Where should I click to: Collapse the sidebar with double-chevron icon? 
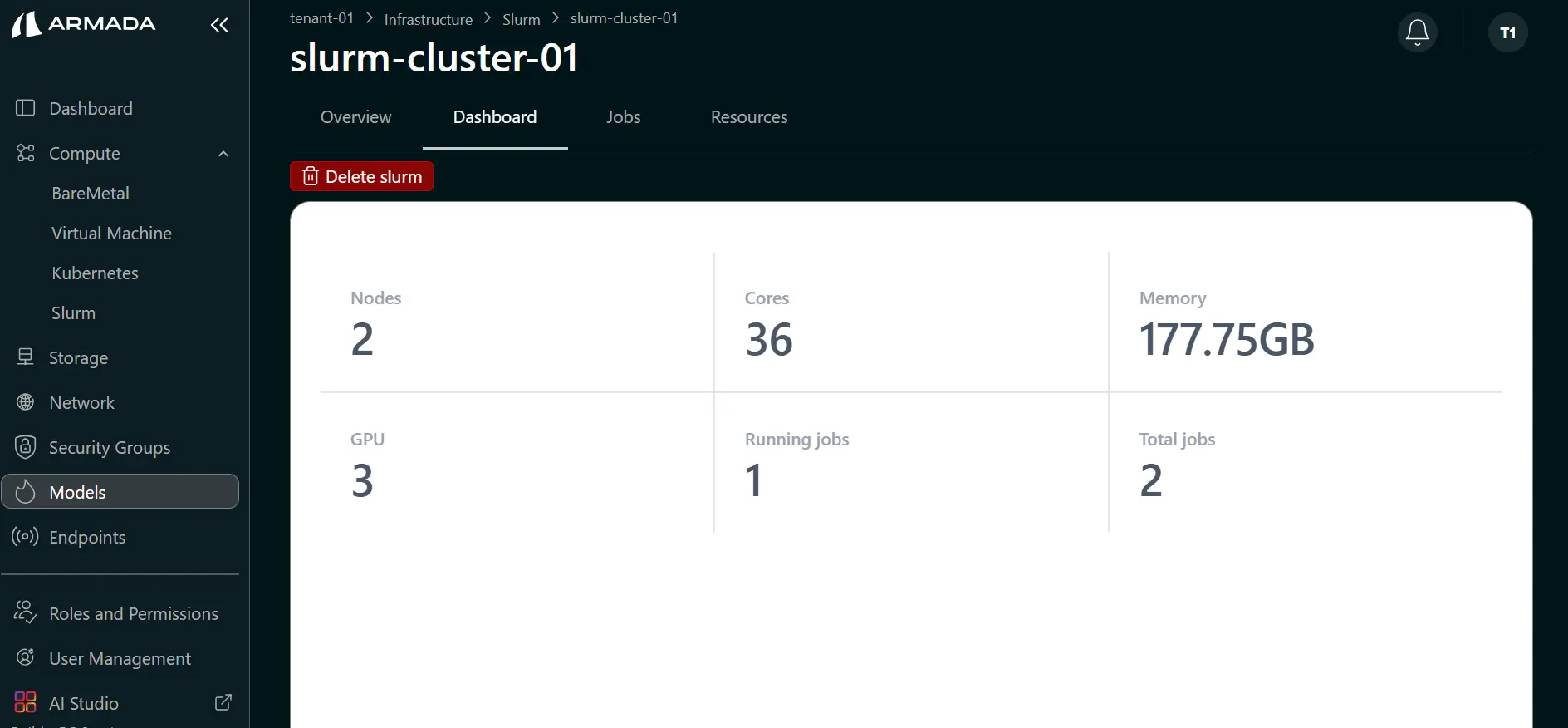(219, 25)
